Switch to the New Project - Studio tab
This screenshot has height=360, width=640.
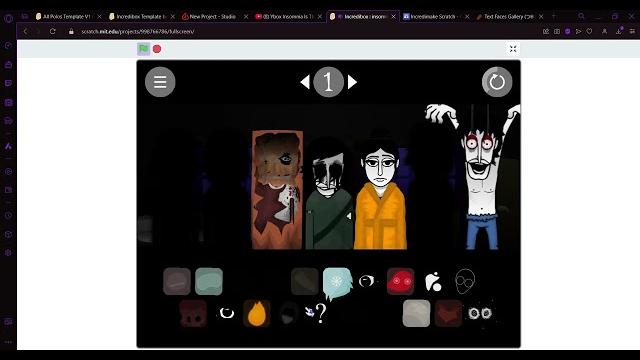point(212,17)
